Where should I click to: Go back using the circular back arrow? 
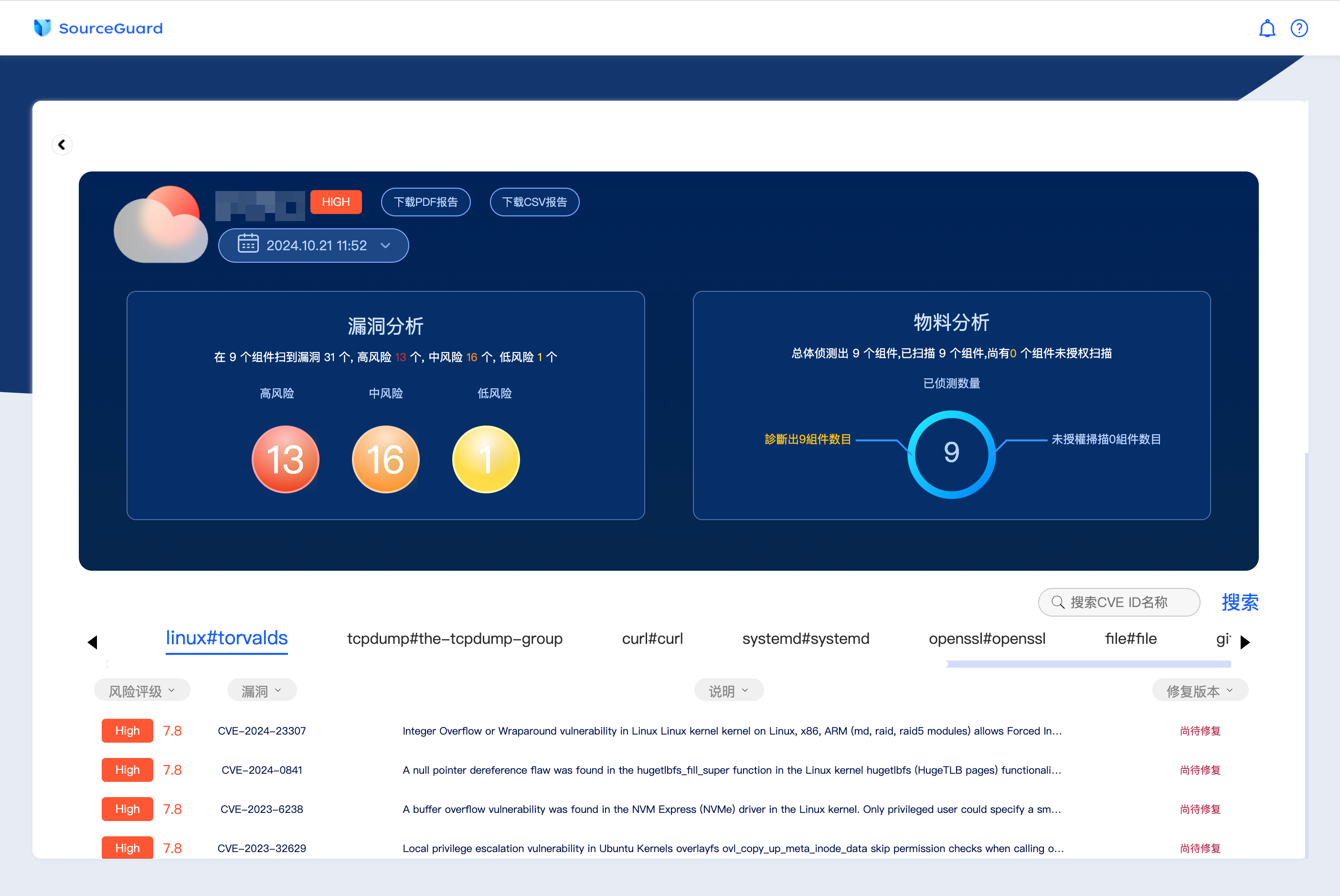coord(62,145)
